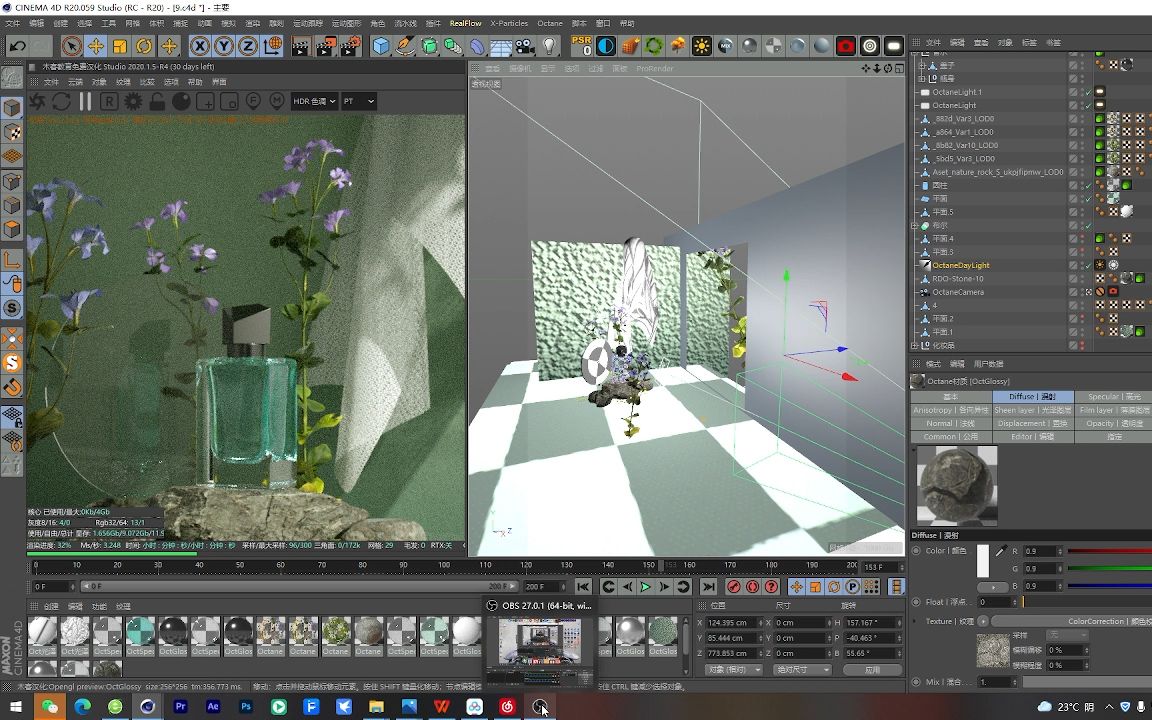This screenshot has height=720, width=1152.
Task: Open the Octane Live Viewer (red camera icon)
Action: 845,44
